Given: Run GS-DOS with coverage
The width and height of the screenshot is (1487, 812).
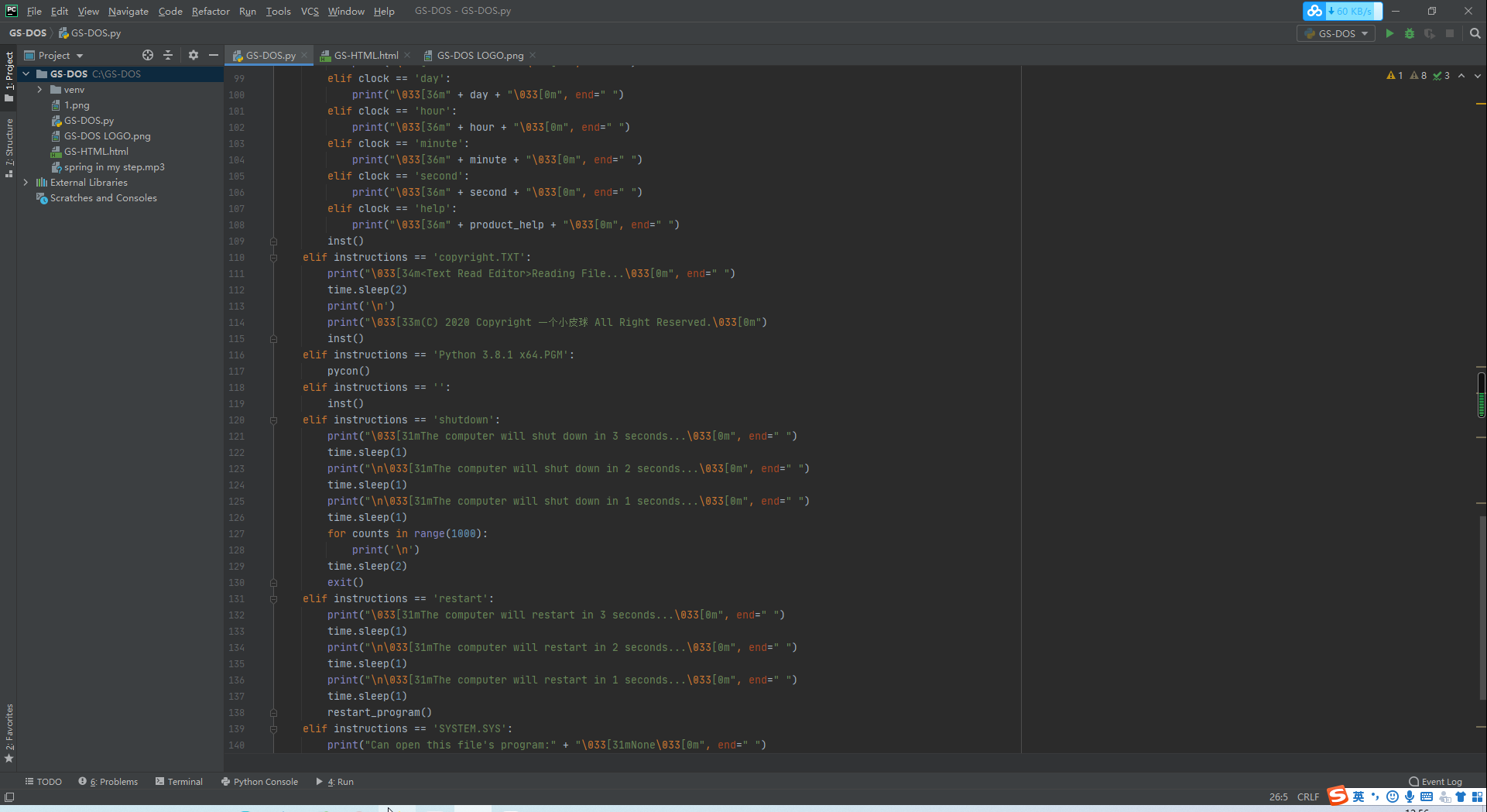Looking at the screenshot, I should pos(1430,33).
